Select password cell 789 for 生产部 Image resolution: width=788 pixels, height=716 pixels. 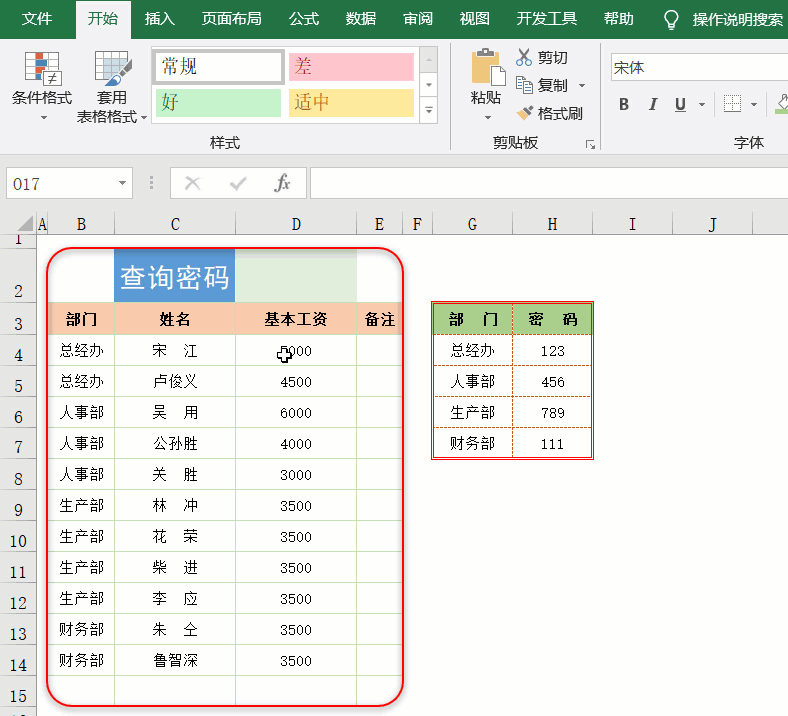coord(552,413)
